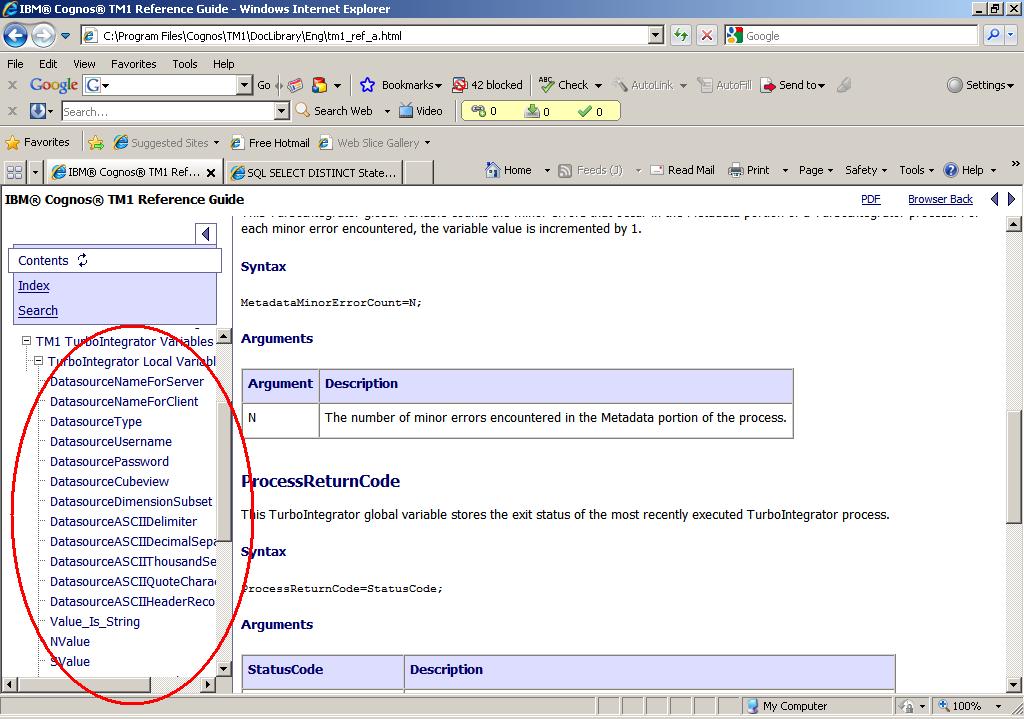Collapse the contents pane with left triangle
Viewport: 1024px width, 719px height.
[206, 234]
